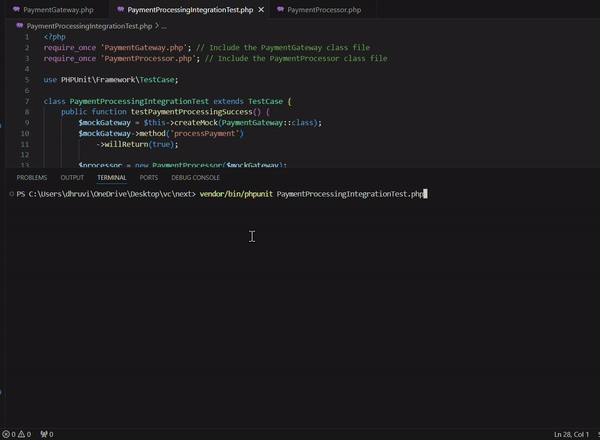Switch to the PORTS panel tab
Screen dimensions: 600x440
[x=148, y=177]
